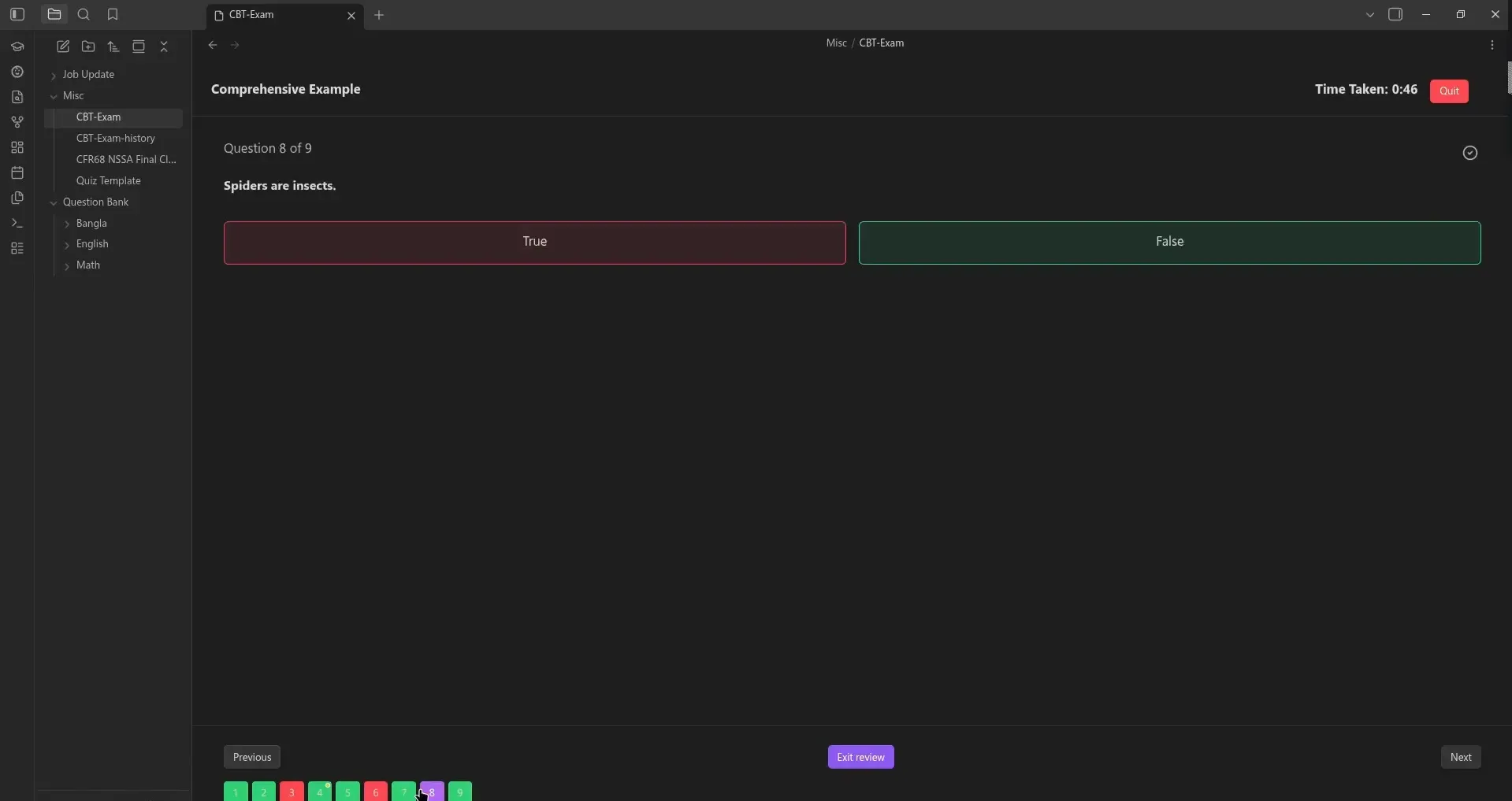The width and height of the screenshot is (1512, 801).
Task: Create a new folder icon
Action: (89, 47)
